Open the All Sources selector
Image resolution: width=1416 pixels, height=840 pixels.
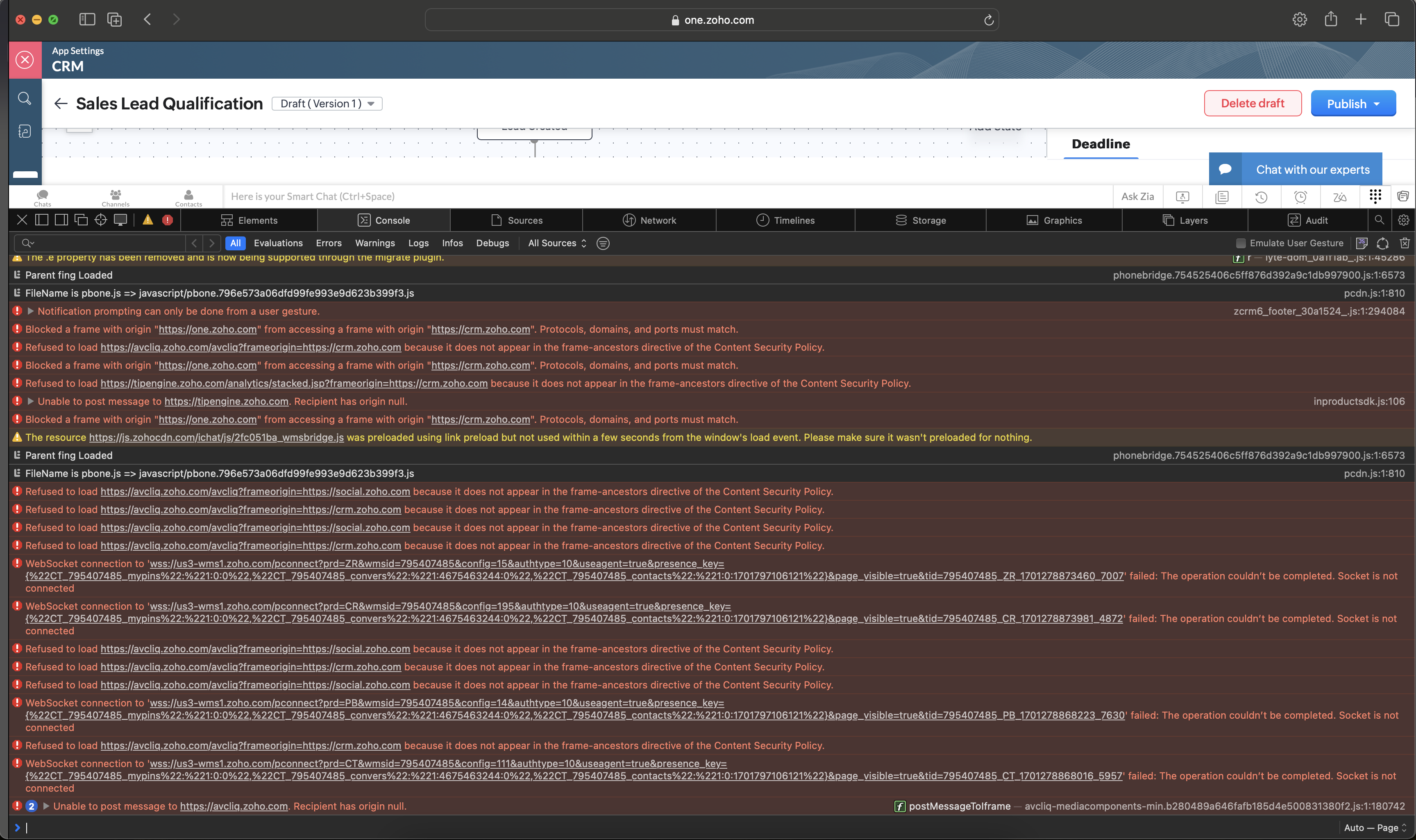[557, 243]
